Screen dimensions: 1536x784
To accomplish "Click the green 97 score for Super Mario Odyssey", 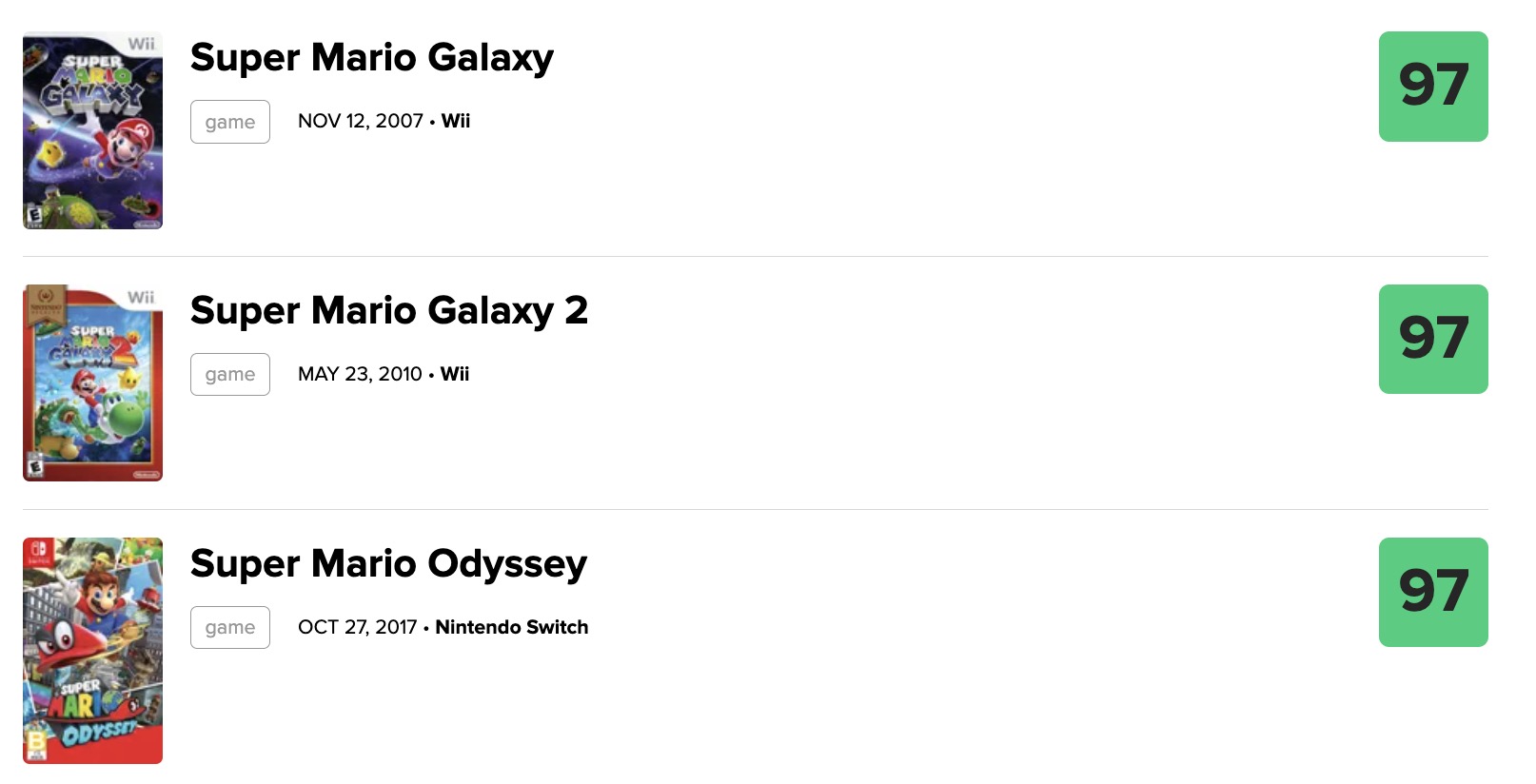I will (x=1433, y=592).
